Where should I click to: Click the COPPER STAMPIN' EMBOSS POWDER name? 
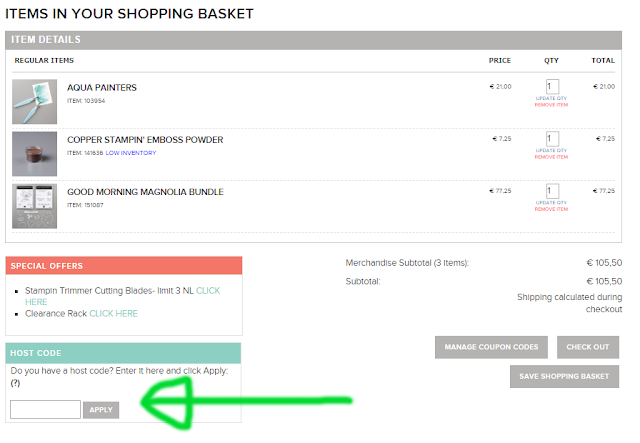[x=145, y=140]
